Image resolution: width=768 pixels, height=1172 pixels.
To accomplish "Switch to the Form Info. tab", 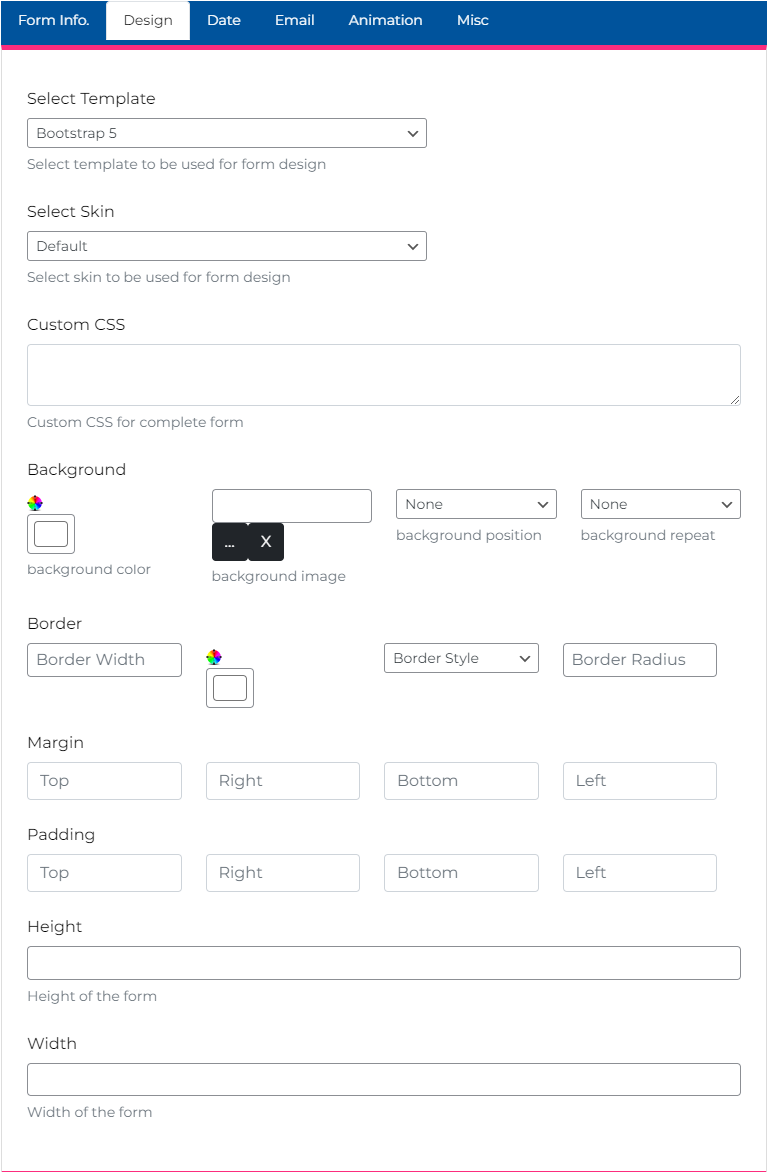I will (x=54, y=20).
